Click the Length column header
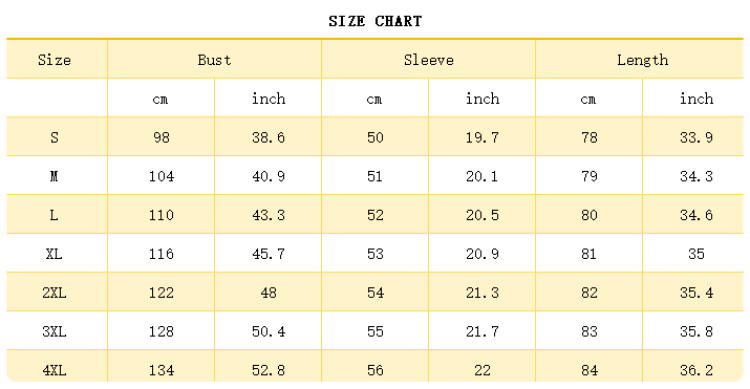Screen dimensions: 750x389 coord(642,60)
